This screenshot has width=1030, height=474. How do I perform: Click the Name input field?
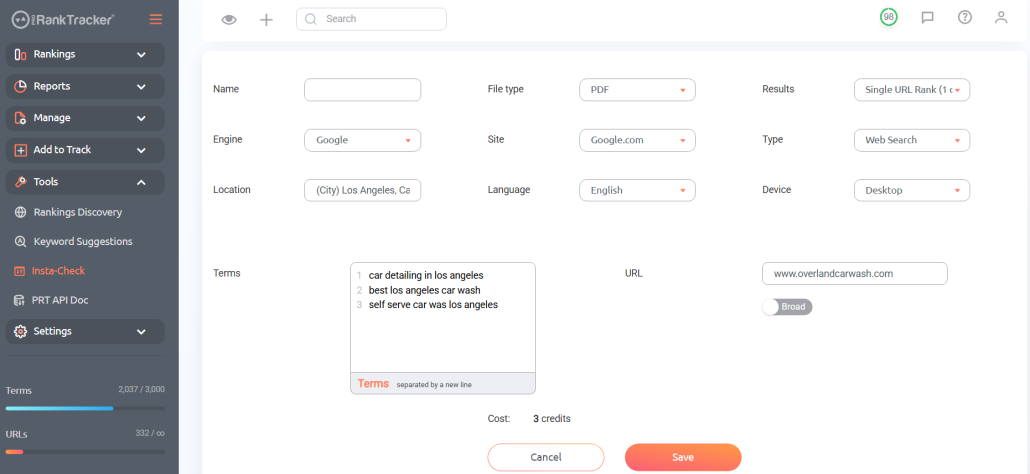pos(362,89)
